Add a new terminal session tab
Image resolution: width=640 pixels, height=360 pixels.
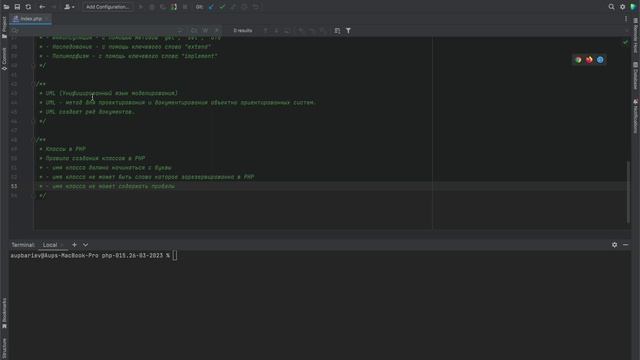coord(74,245)
